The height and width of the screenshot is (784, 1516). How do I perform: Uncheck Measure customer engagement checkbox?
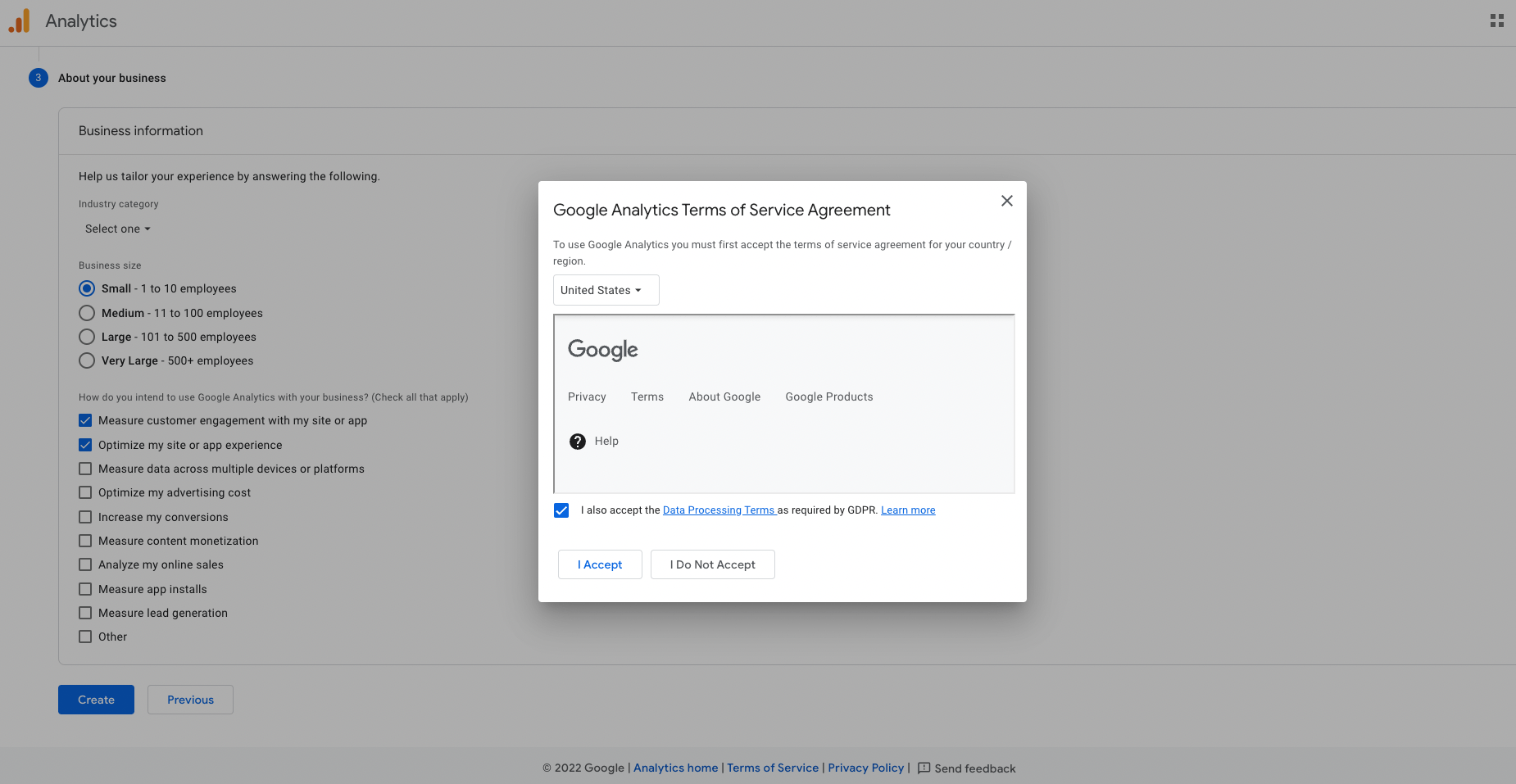pyautogui.click(x=85, y=420)
